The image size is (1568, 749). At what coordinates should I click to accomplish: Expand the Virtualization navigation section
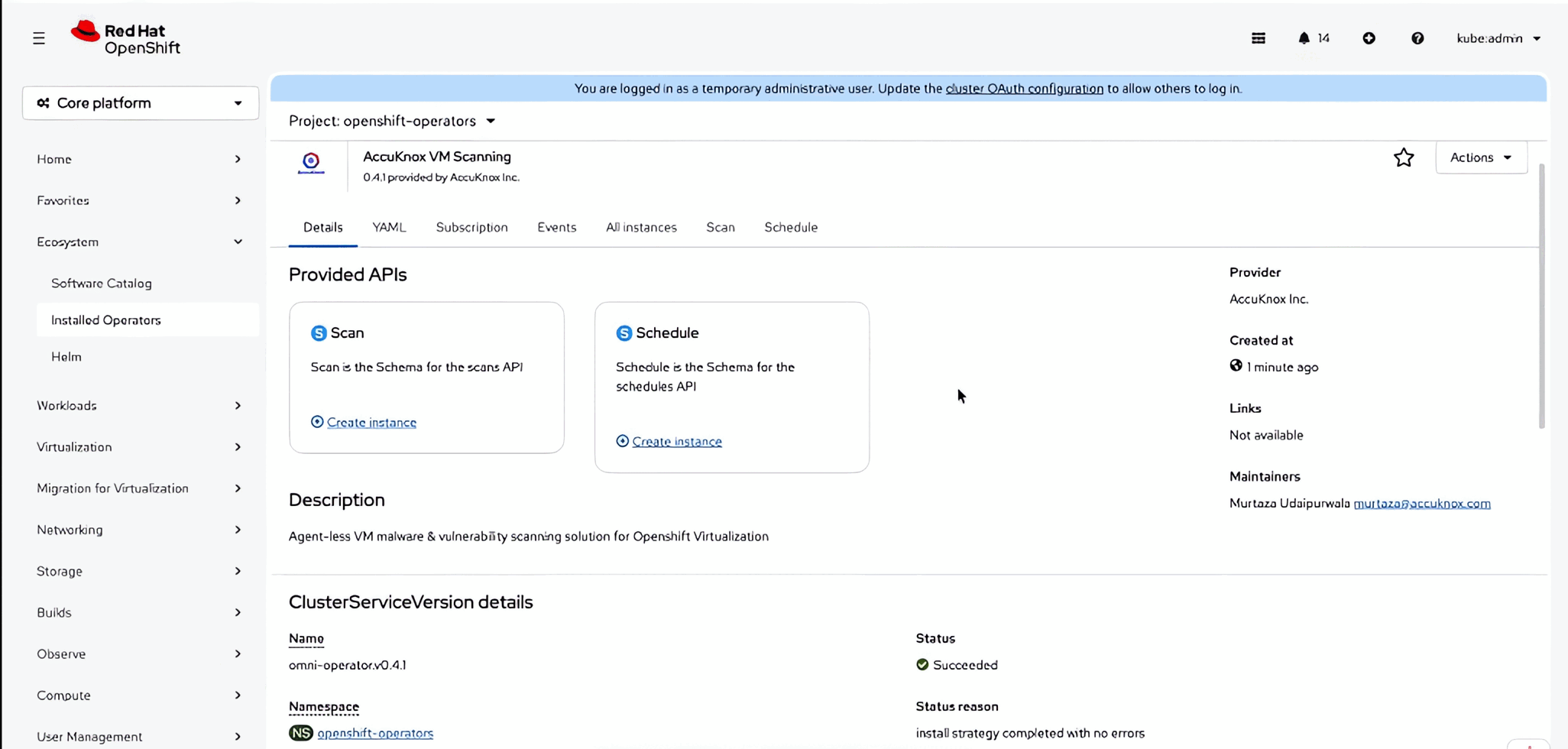140,446
